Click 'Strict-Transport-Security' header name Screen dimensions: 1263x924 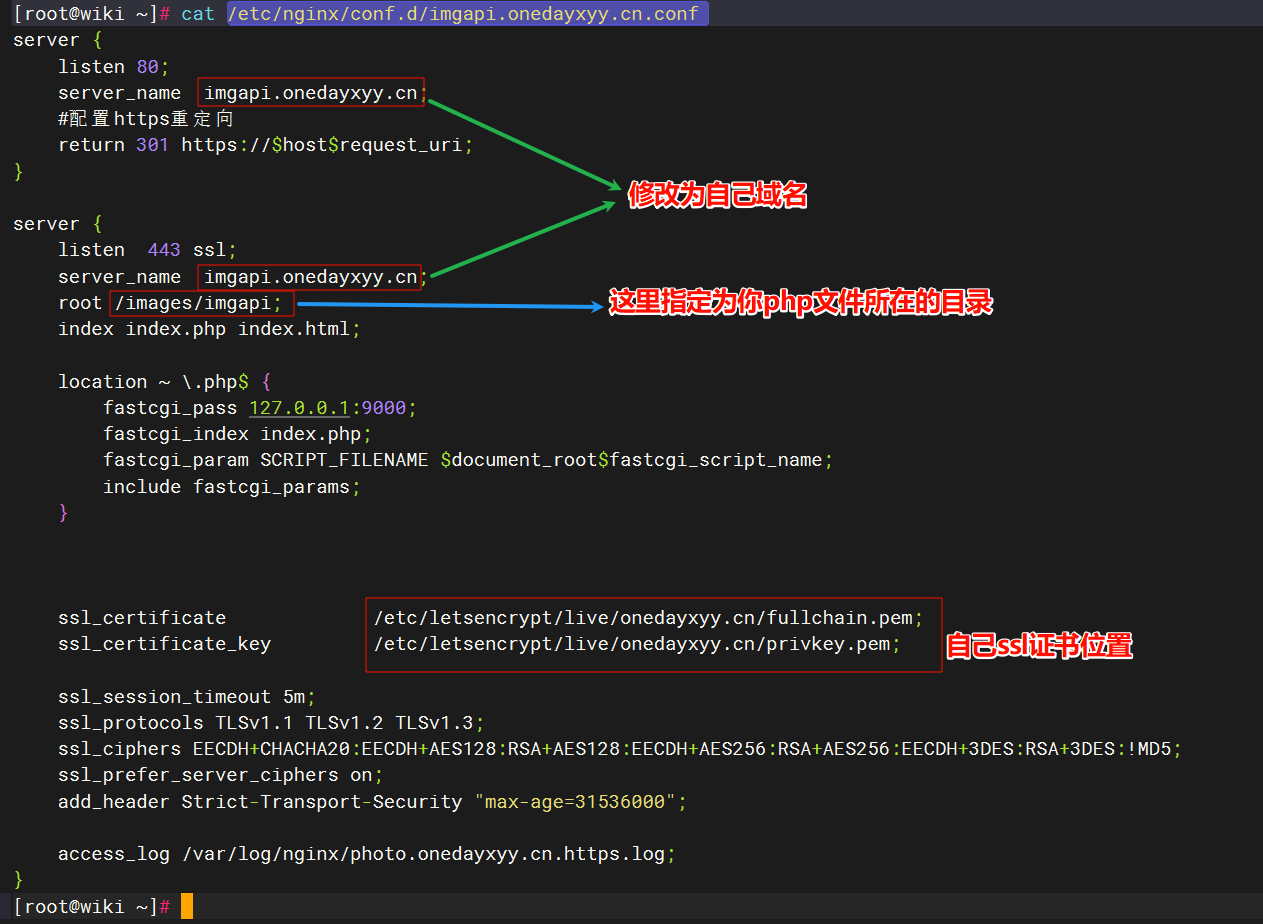click(x=322, y=802)
